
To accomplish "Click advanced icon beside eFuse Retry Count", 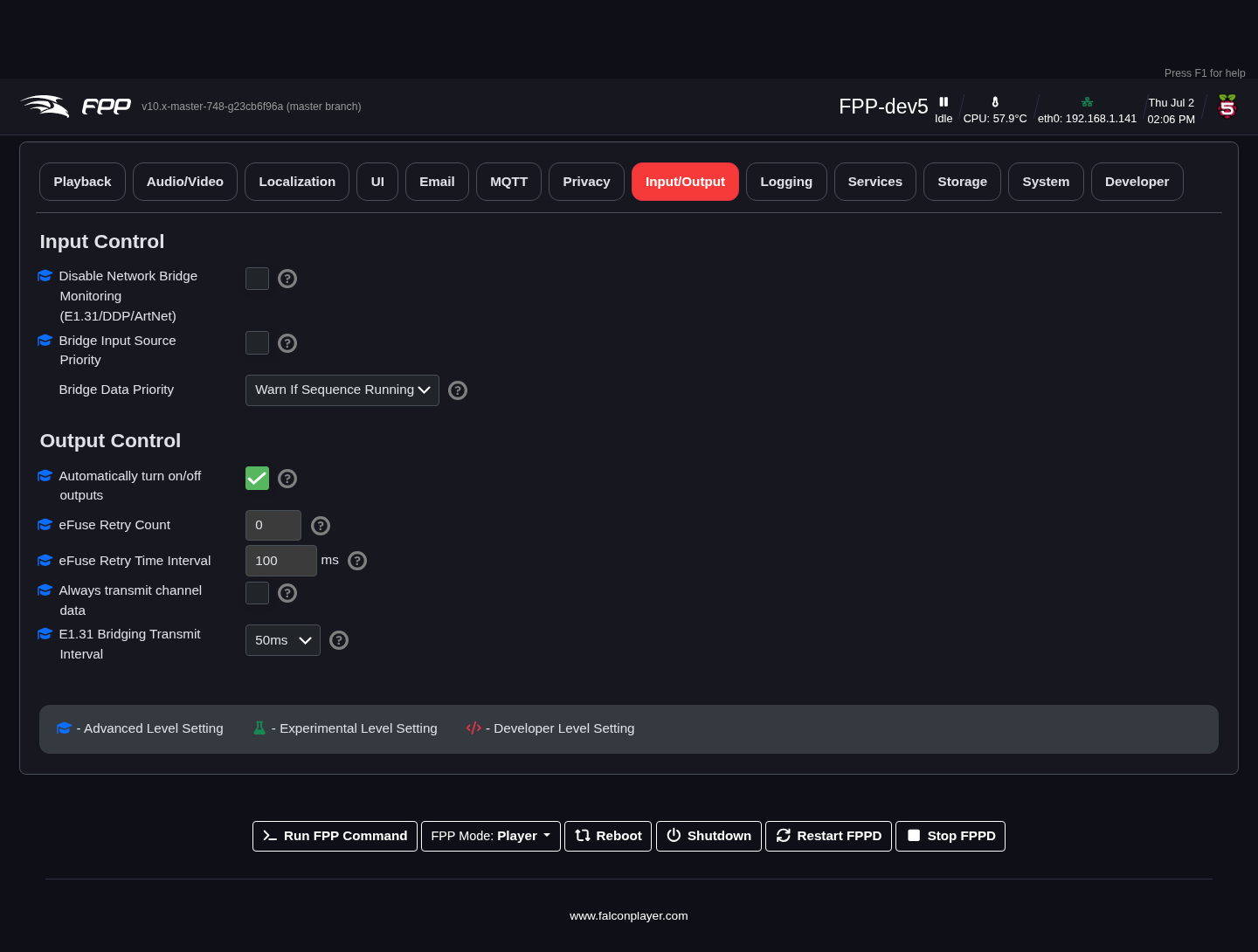I will [x=45, y=525].
